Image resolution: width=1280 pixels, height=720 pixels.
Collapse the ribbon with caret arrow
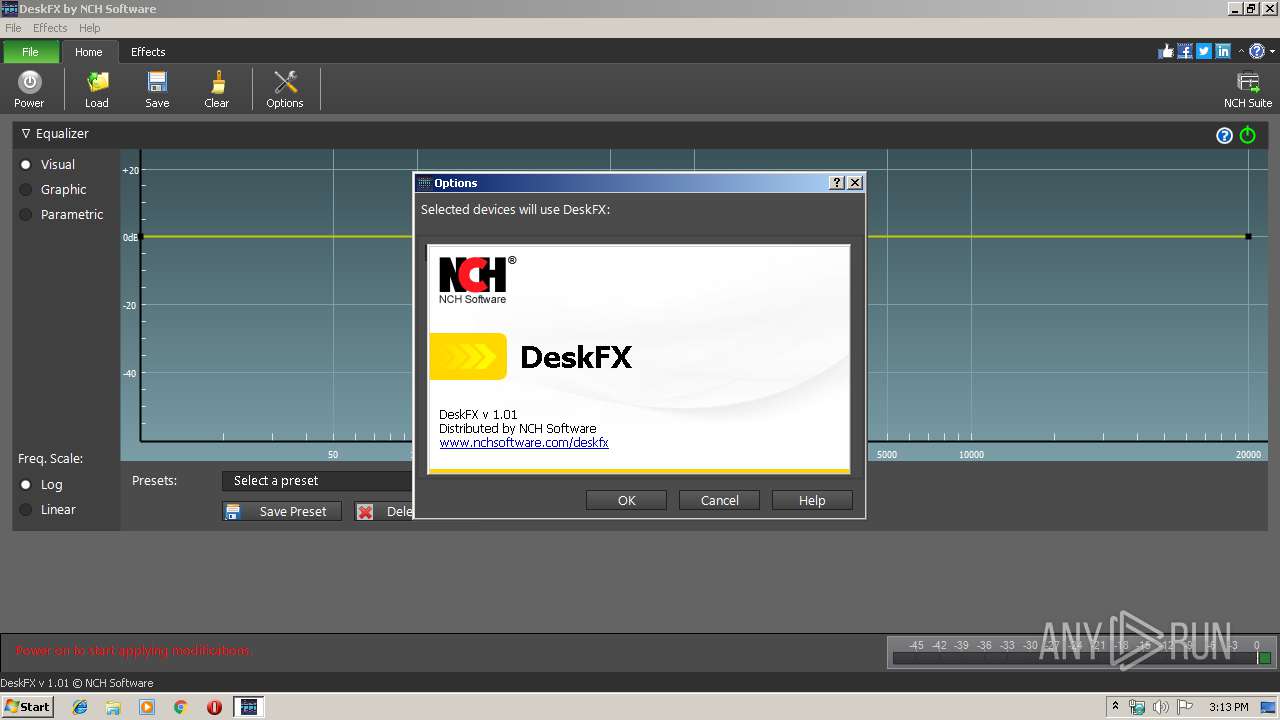(1241, 52)
